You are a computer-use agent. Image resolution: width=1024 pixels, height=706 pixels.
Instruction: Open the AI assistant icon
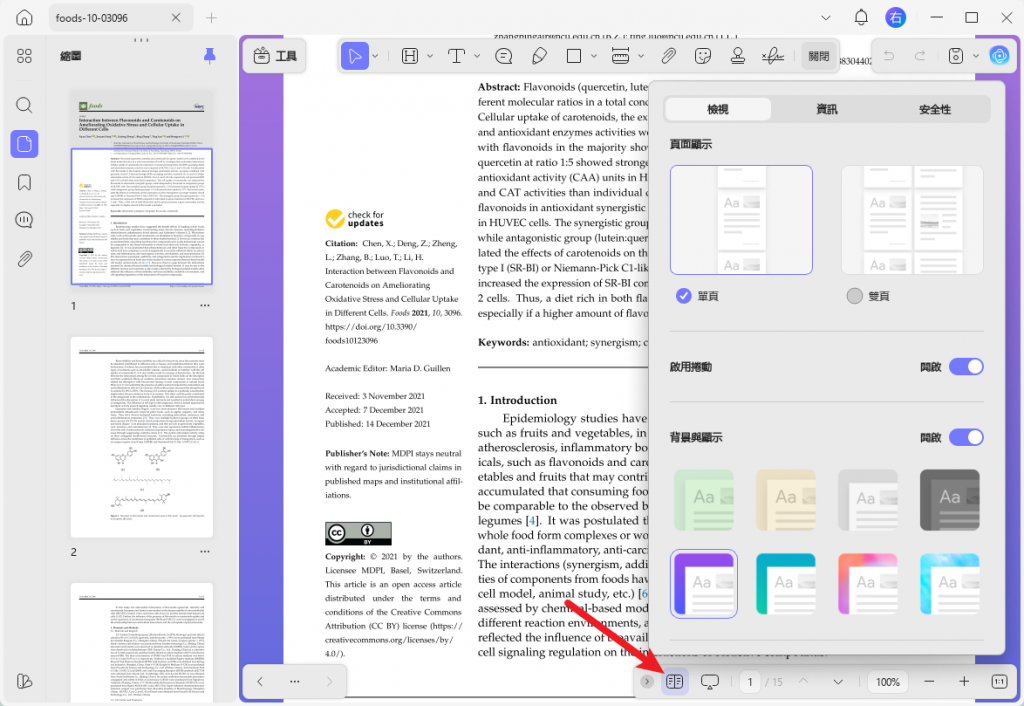999,56
